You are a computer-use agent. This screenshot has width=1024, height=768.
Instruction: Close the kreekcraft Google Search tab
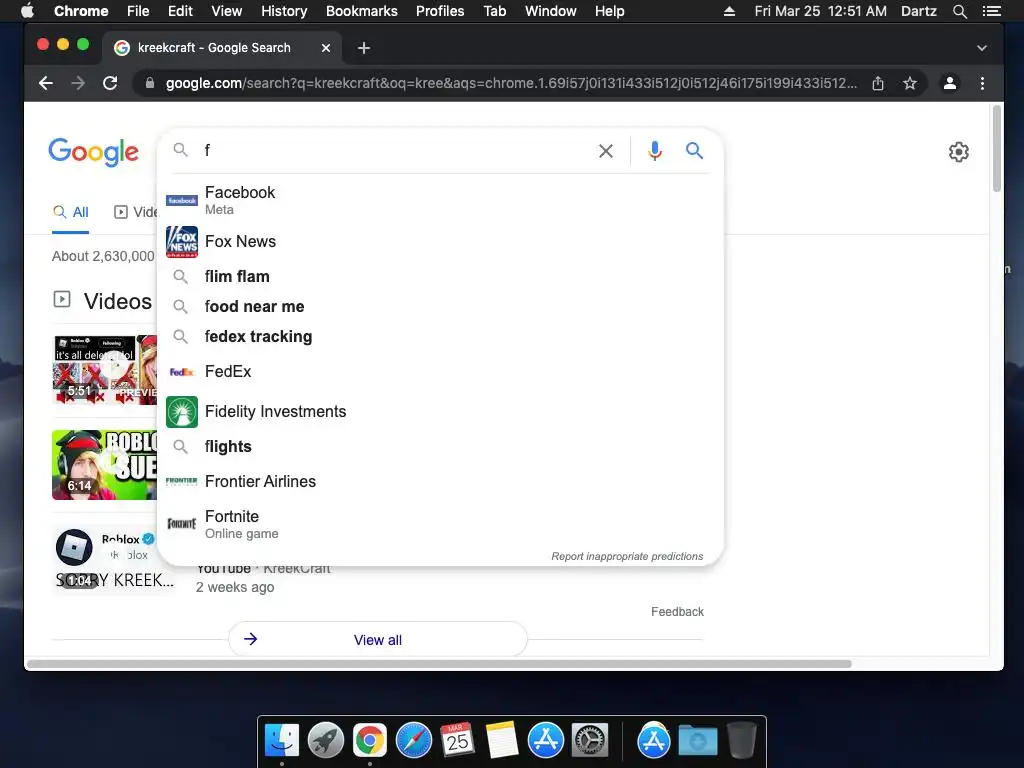point(326,48)
